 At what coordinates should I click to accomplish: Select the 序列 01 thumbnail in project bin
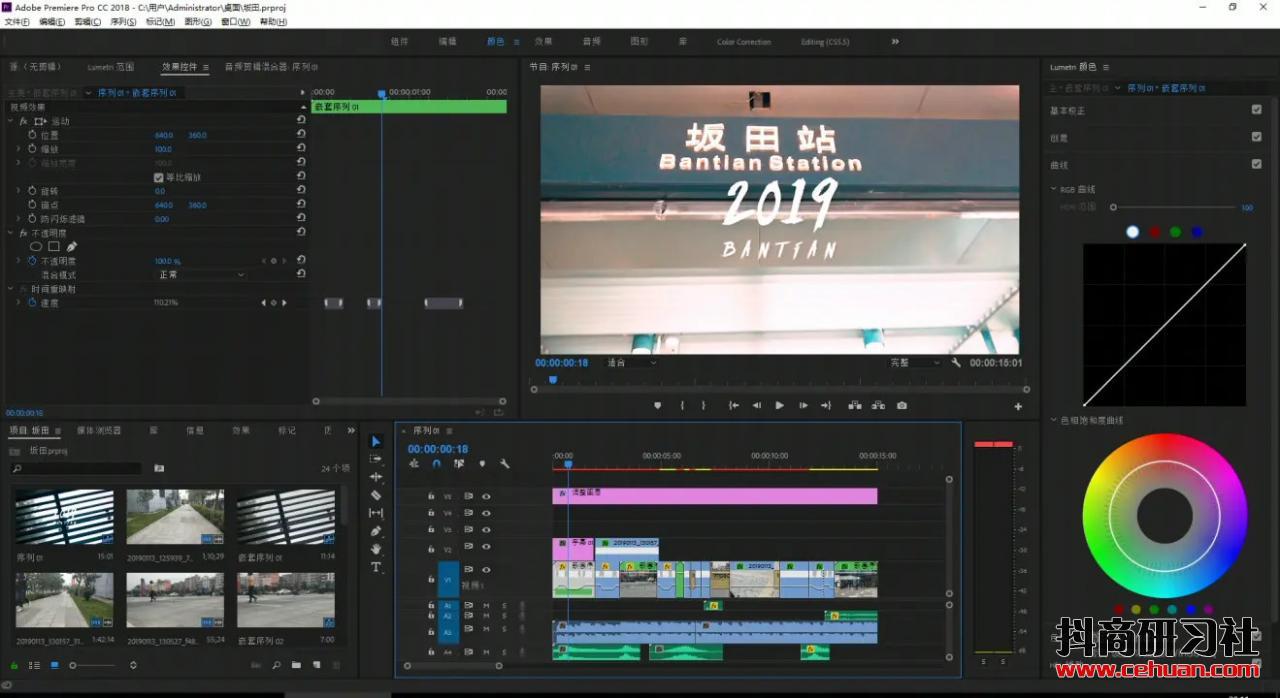tap(64, 517)
